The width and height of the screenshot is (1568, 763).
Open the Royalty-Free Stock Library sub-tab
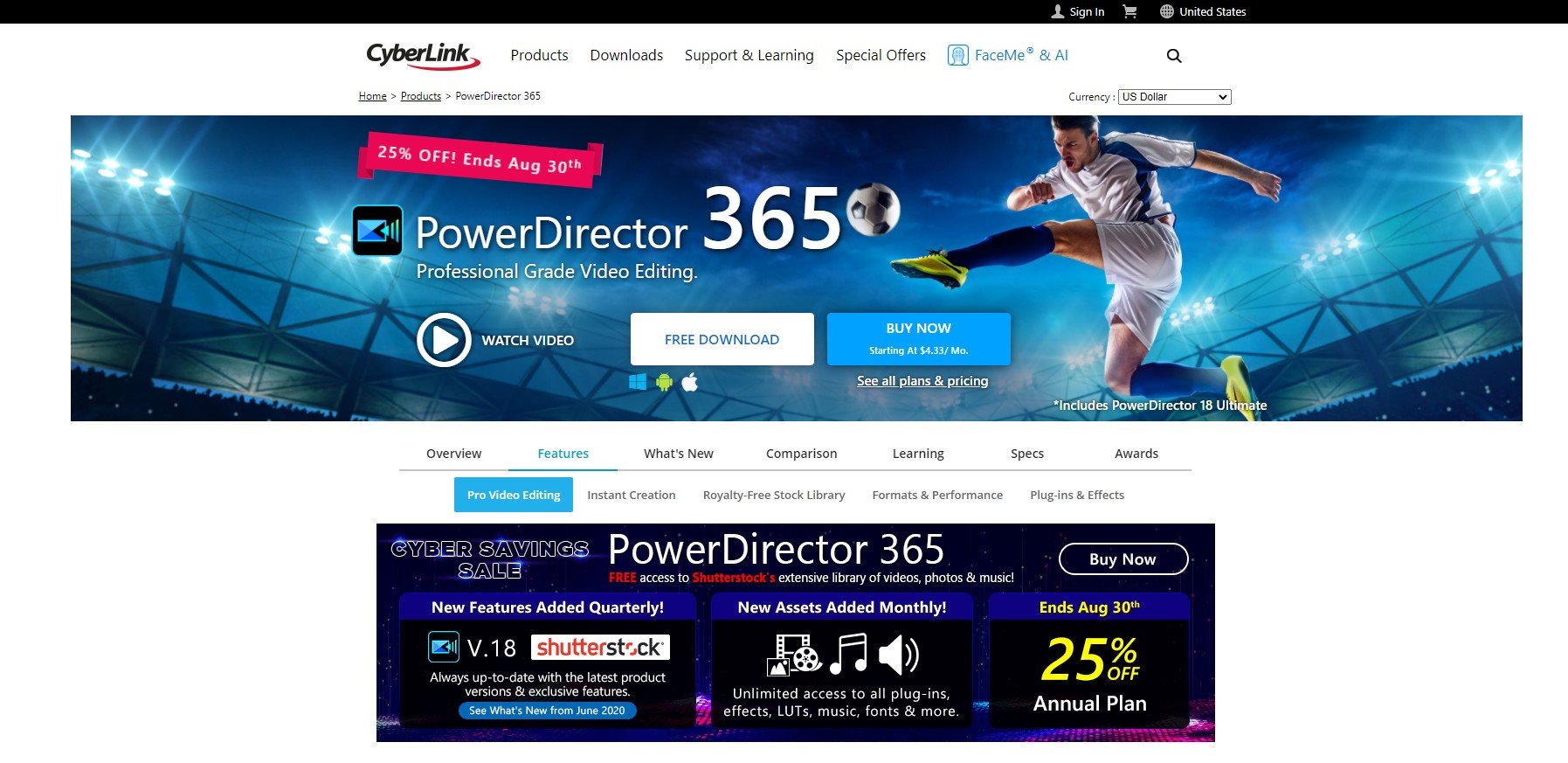(x=774, y=495)
